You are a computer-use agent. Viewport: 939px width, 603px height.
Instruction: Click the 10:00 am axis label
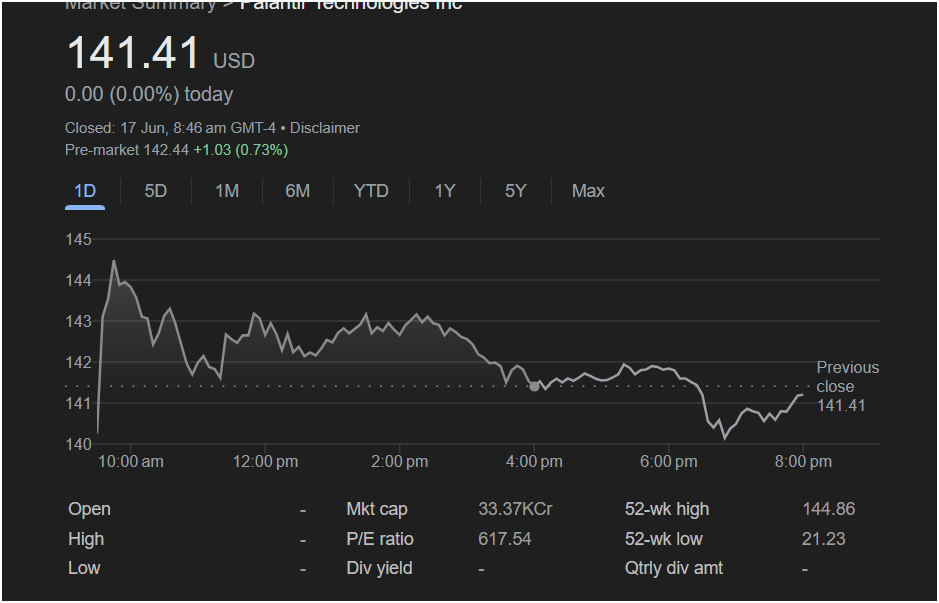131,462
